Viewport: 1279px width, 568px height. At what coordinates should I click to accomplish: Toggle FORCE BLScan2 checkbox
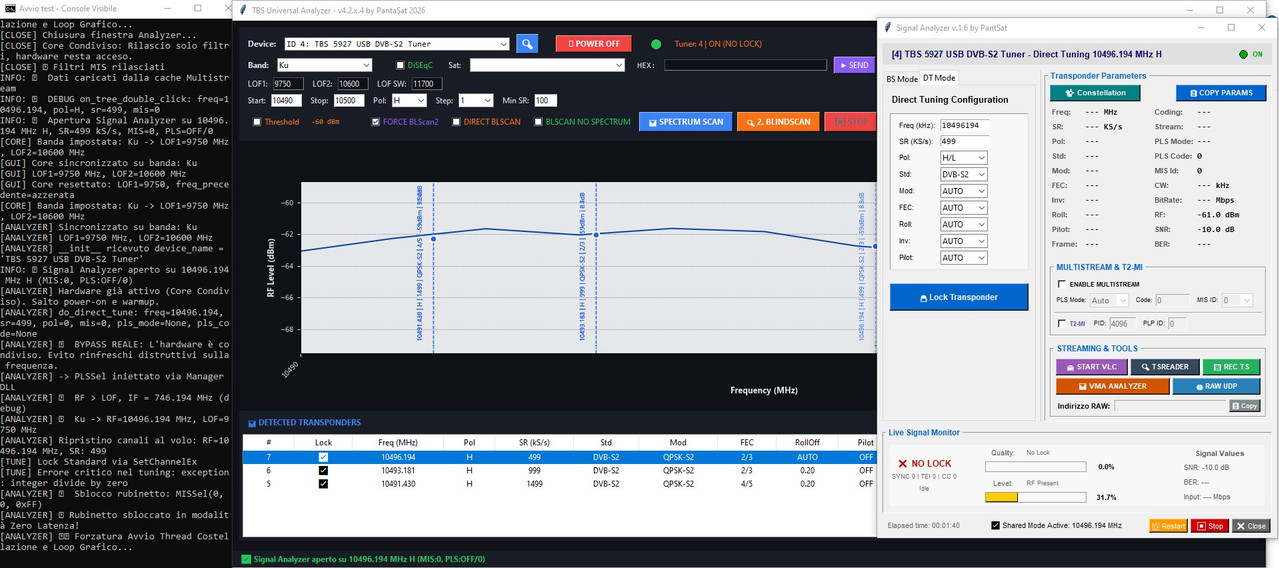(376, 122)
